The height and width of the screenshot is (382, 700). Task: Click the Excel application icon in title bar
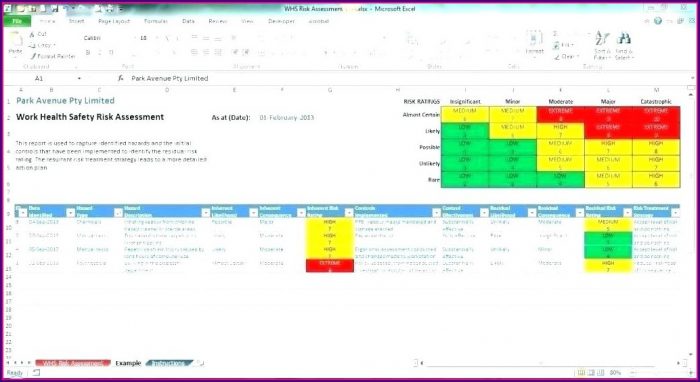tap(8, 8)
